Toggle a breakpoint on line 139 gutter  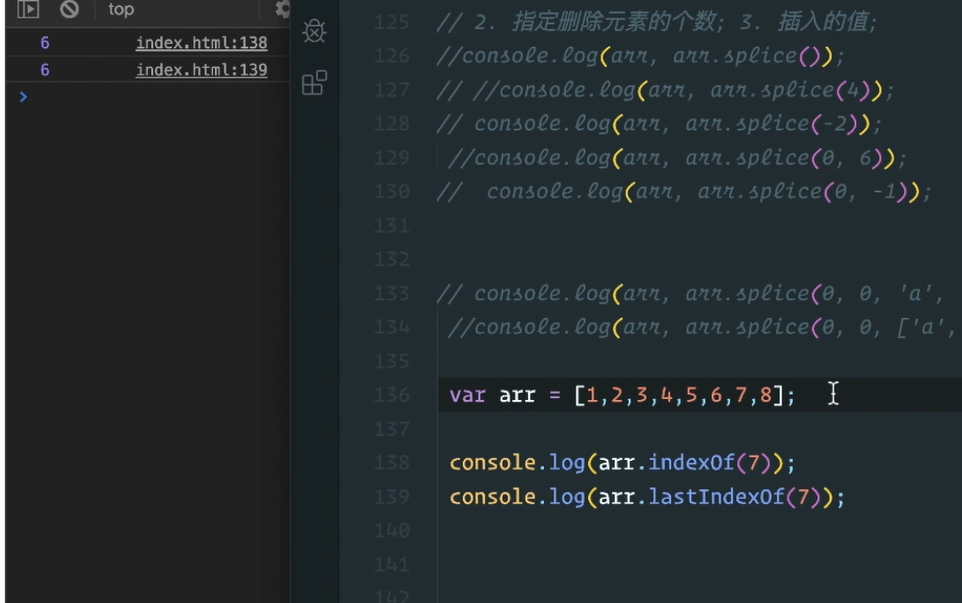(390, 496)
